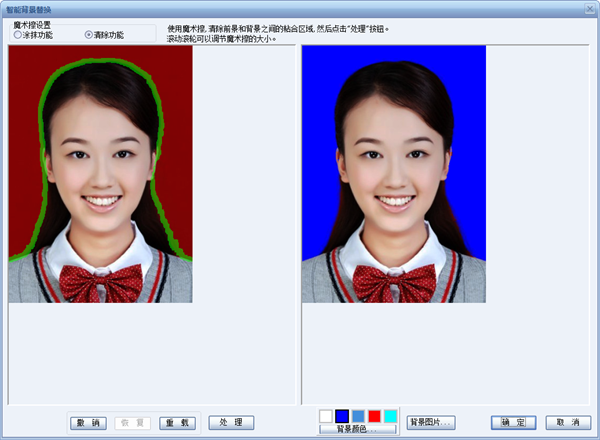
Task: Click the 魔术擦设置 group label
Action: click(x=32, y=25)
